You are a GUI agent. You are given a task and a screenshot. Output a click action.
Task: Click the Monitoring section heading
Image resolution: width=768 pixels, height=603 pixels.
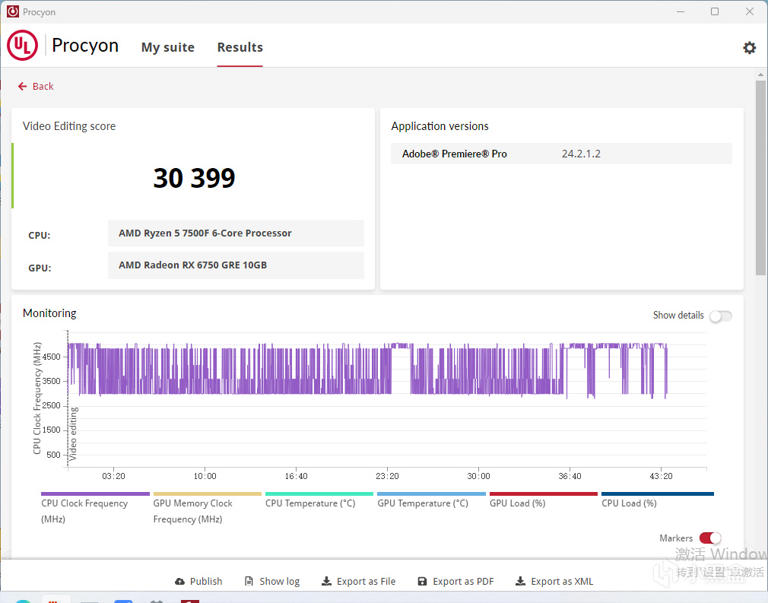pyautogui.click(x=49, y=313)
